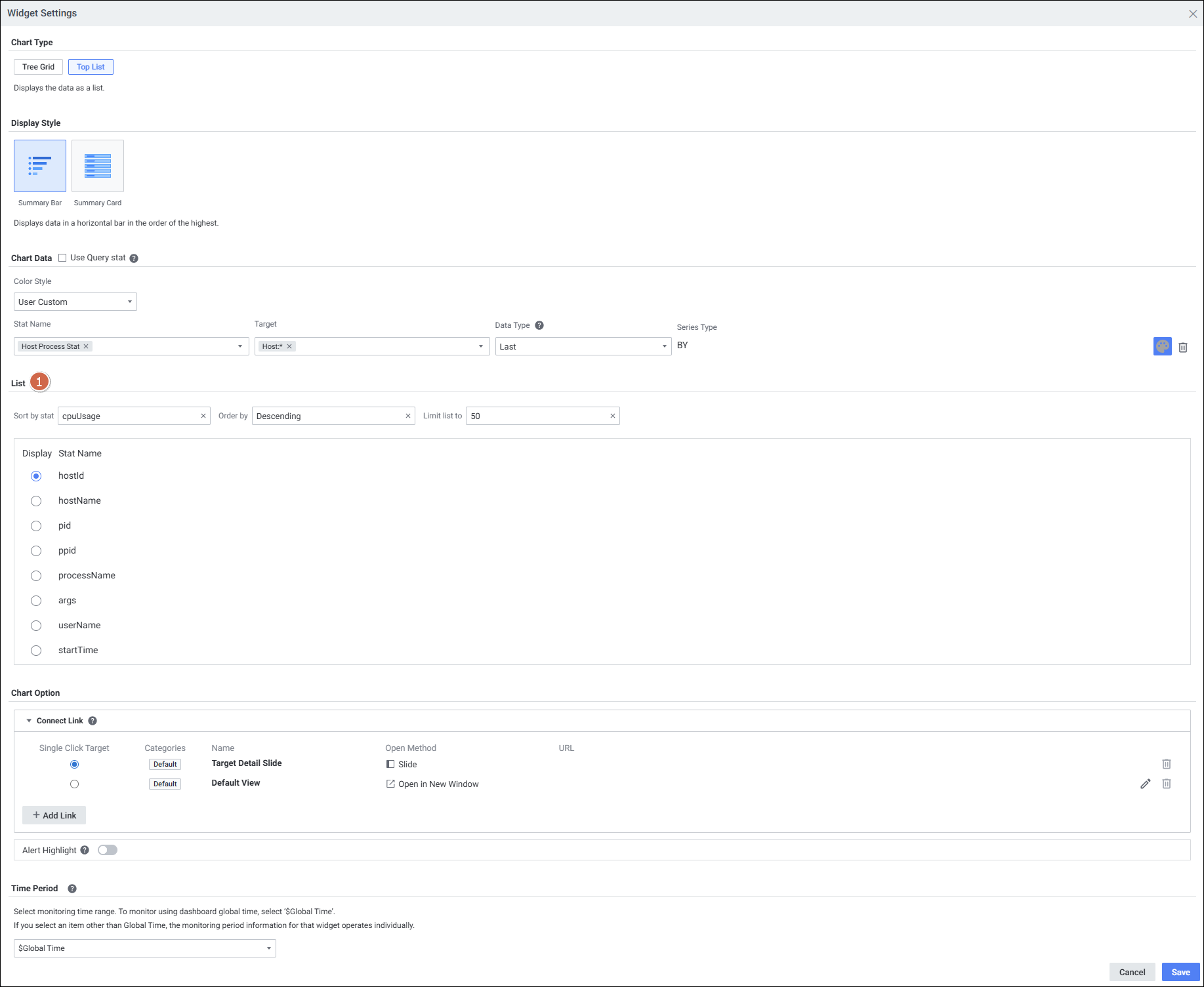1204x987 pixels.
Task: Switch to Tree Grid chart type
Action: point(38,67)
